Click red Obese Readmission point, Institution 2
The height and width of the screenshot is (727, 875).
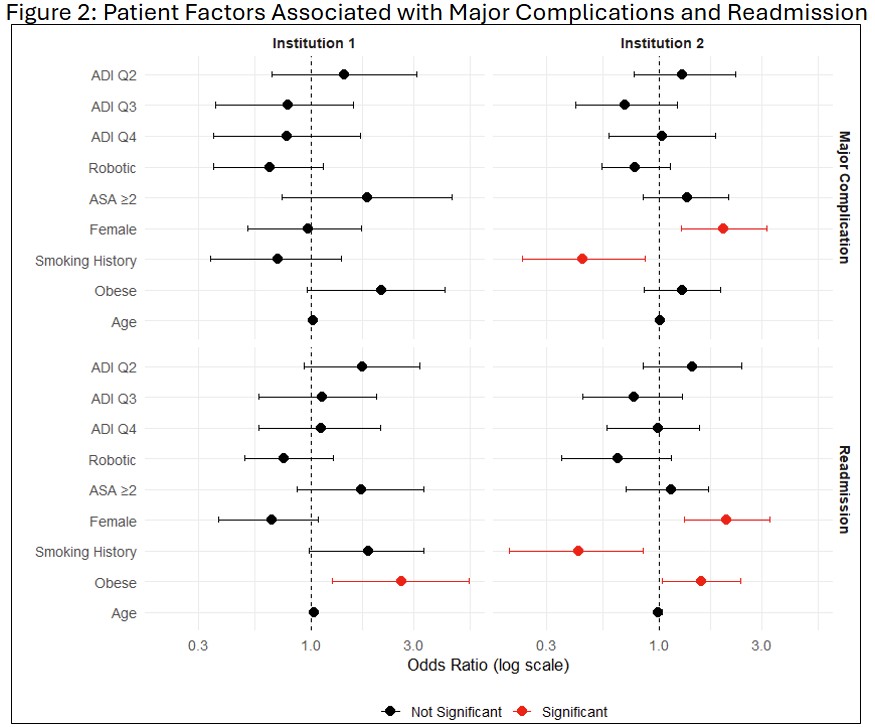point(701,581)
